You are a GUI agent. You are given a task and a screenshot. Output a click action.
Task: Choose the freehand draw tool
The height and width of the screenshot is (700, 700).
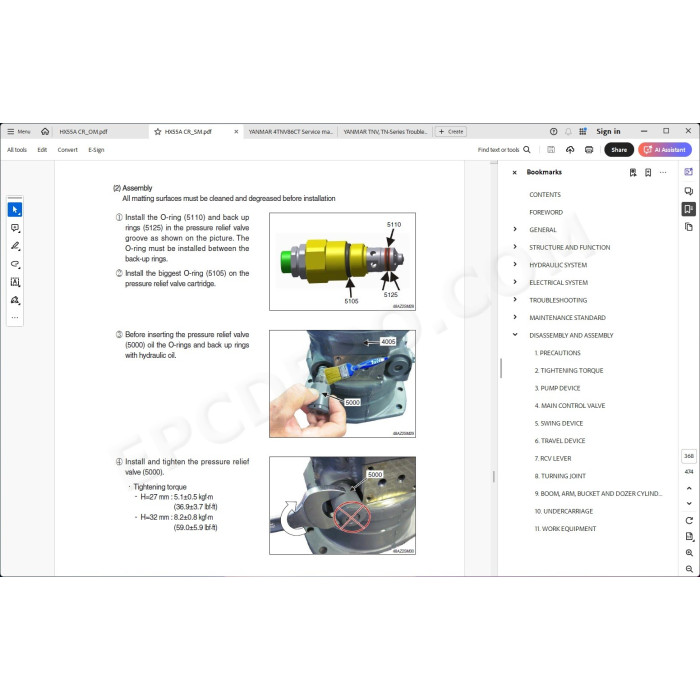coord(15,264)
